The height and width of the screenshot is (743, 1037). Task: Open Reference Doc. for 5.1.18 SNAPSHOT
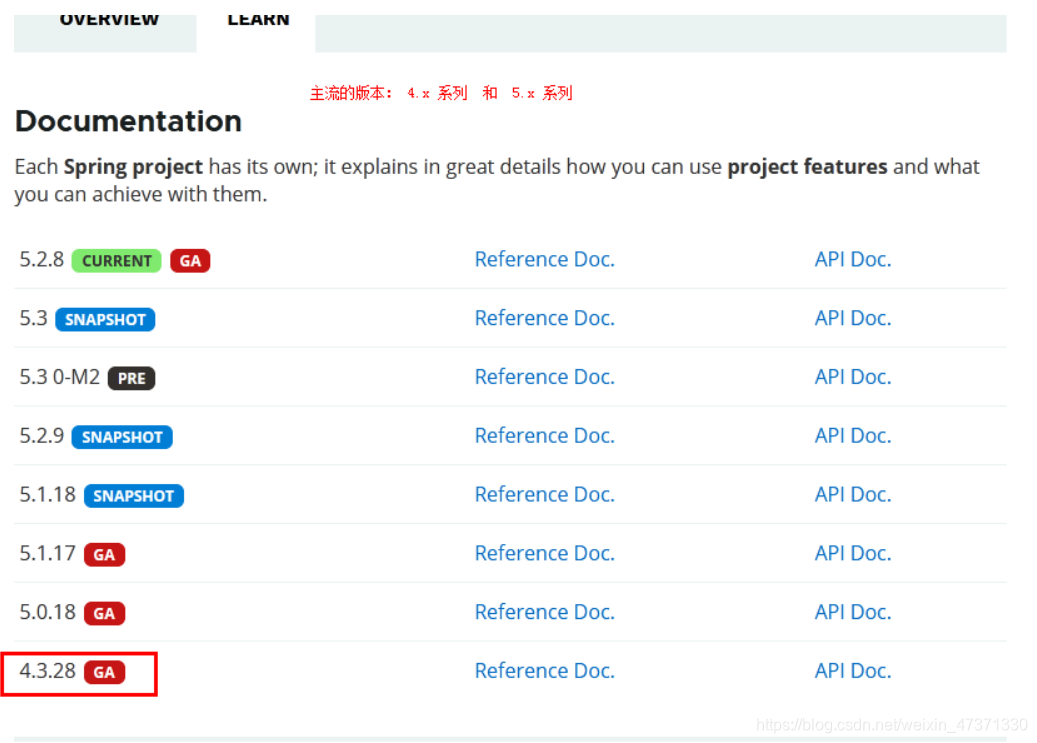[x=545, y=495]
